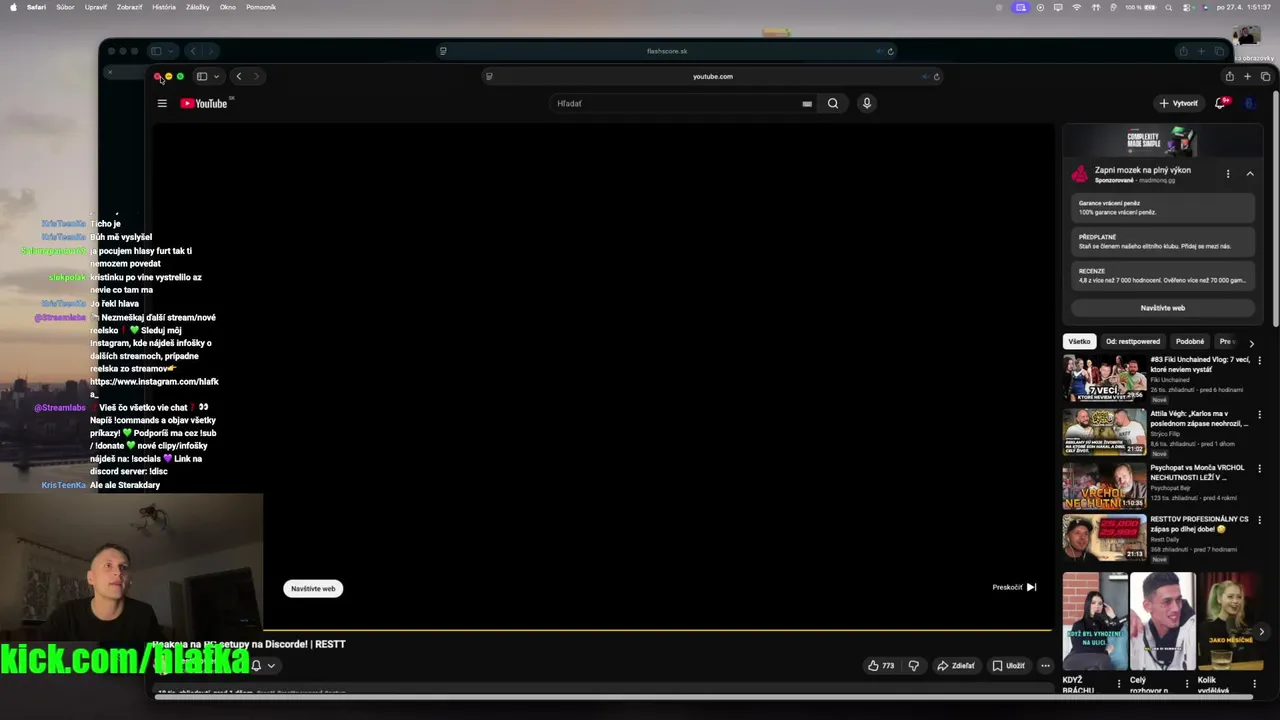Show more shorts with the right arrow
The height and width of the screenshot is (720, 1280).
coord(1261,631)
